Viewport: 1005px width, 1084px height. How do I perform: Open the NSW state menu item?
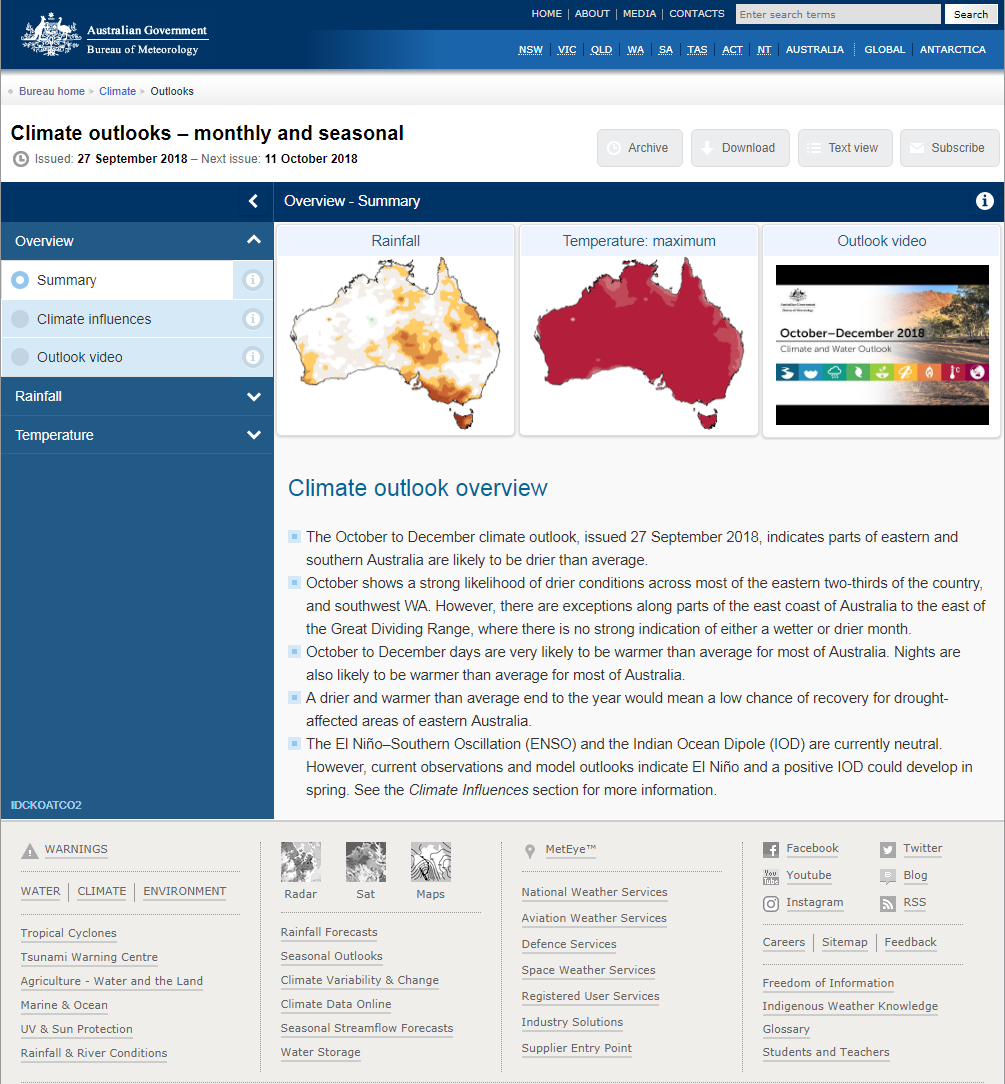(530, 50)
